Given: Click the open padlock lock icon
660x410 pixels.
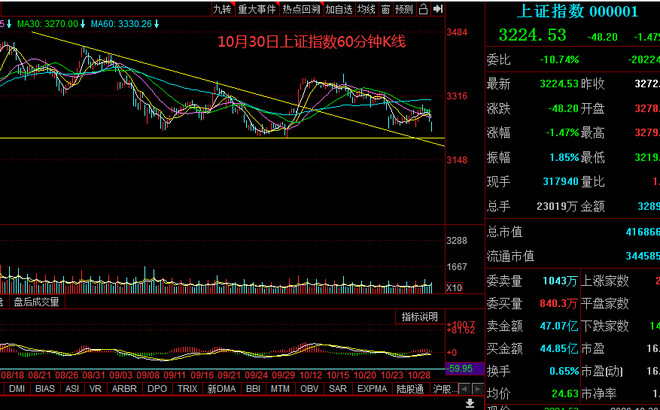Looking at the screenshot, I should point(423,9).
